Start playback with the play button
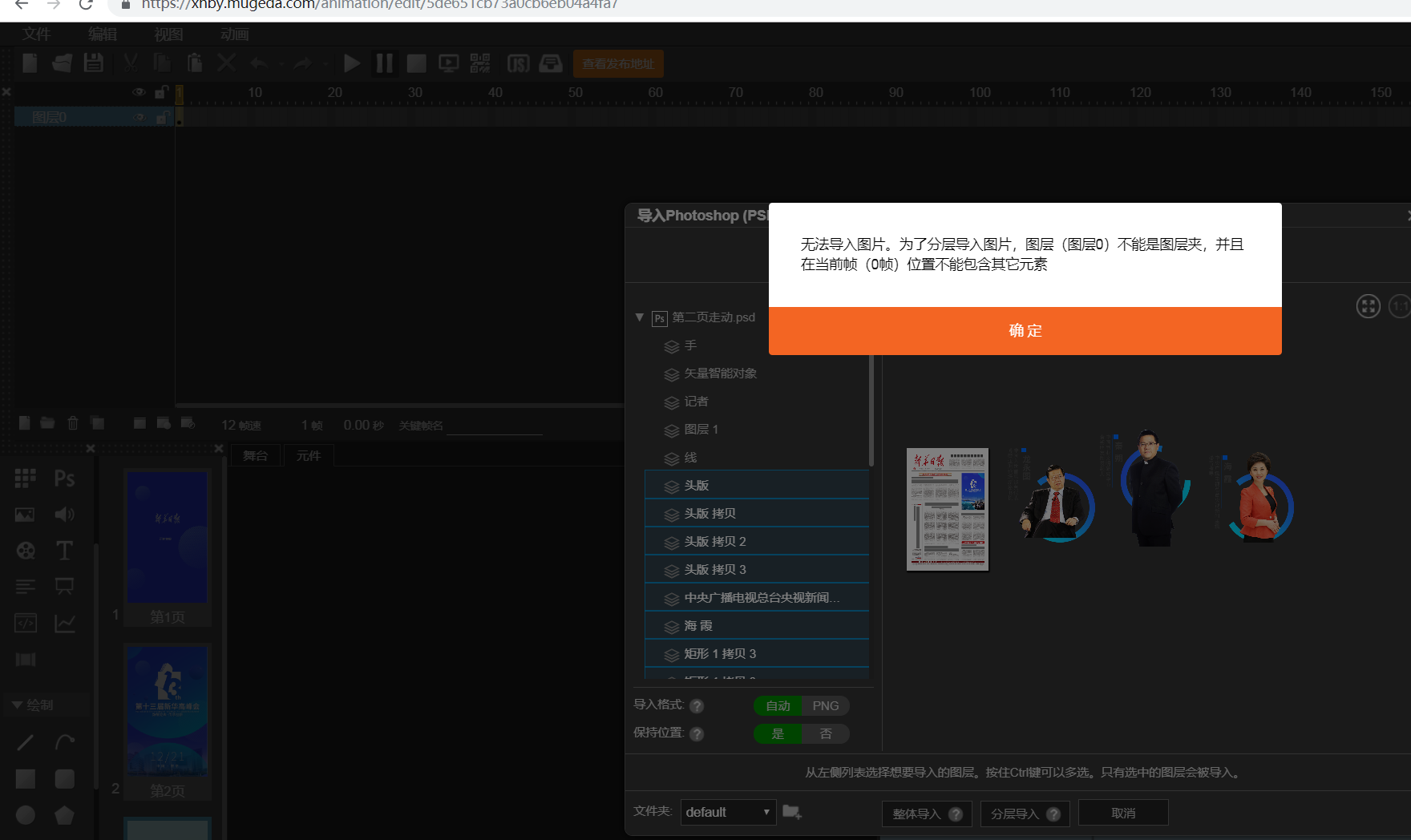Screen dimensions: 1411x840 point(351,63)
